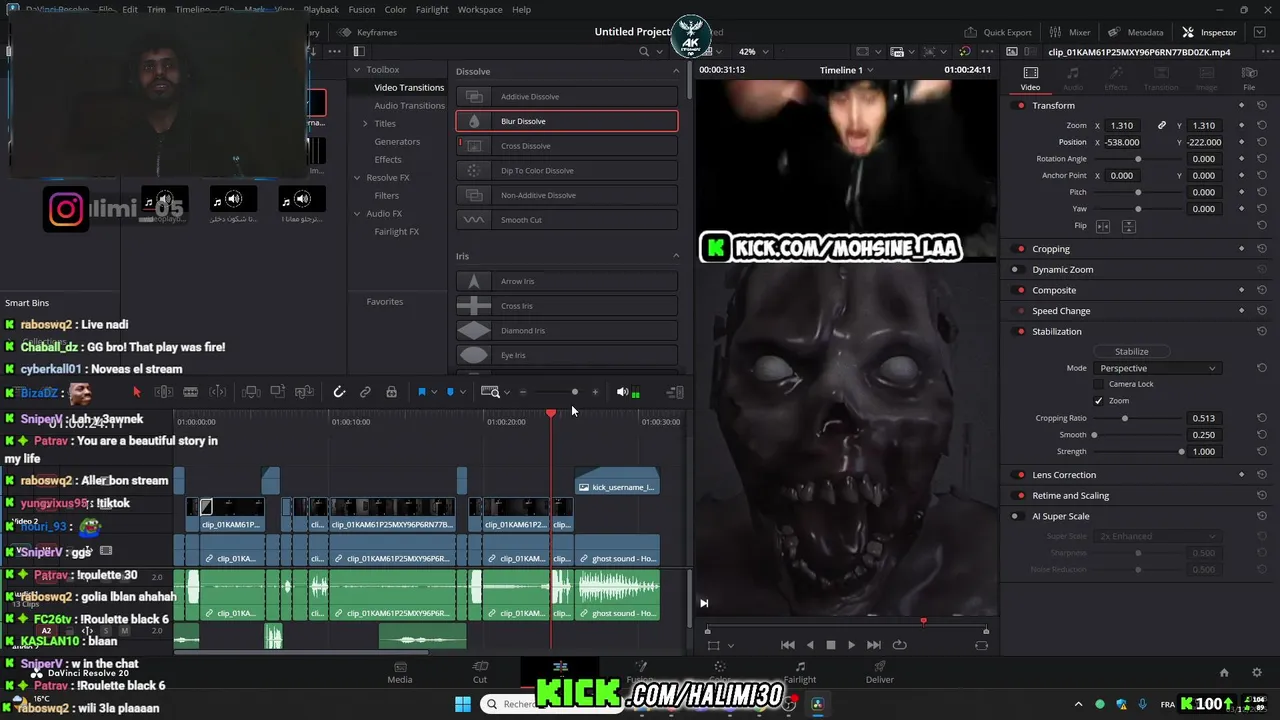Collapse the Iris transitions group
The width and height of the screenshot is (1280, 720).
(676, 256)
